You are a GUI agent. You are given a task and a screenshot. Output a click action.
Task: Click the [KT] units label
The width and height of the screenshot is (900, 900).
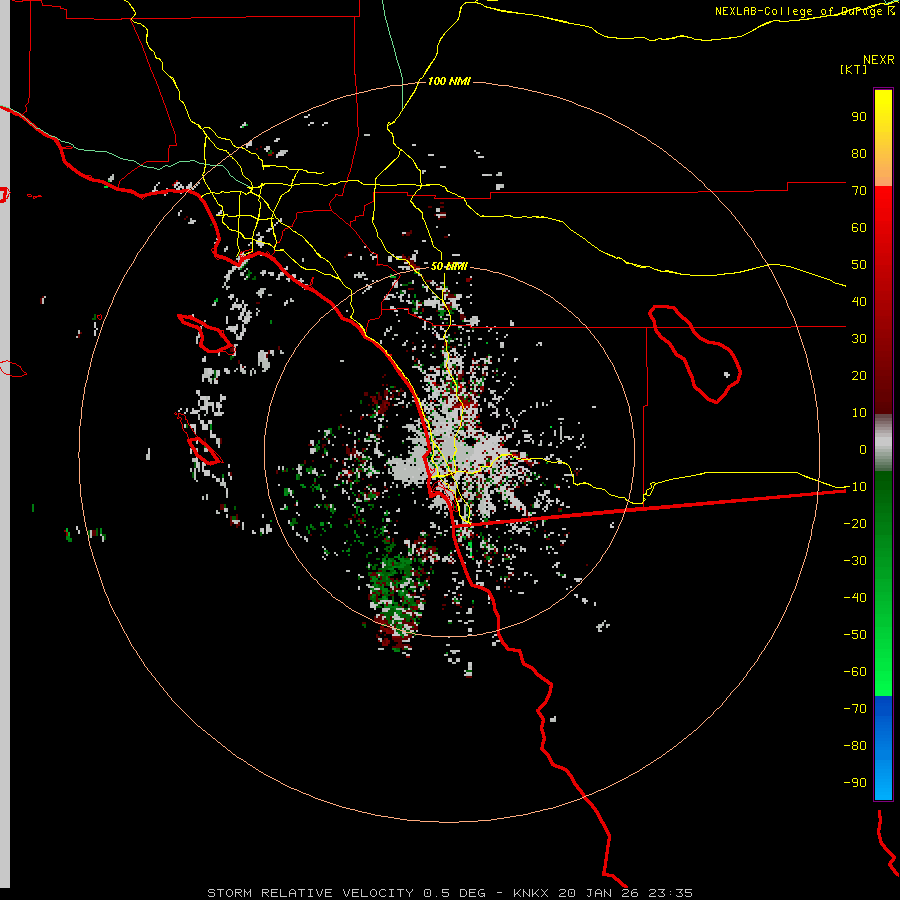click(x=853, y=69)
